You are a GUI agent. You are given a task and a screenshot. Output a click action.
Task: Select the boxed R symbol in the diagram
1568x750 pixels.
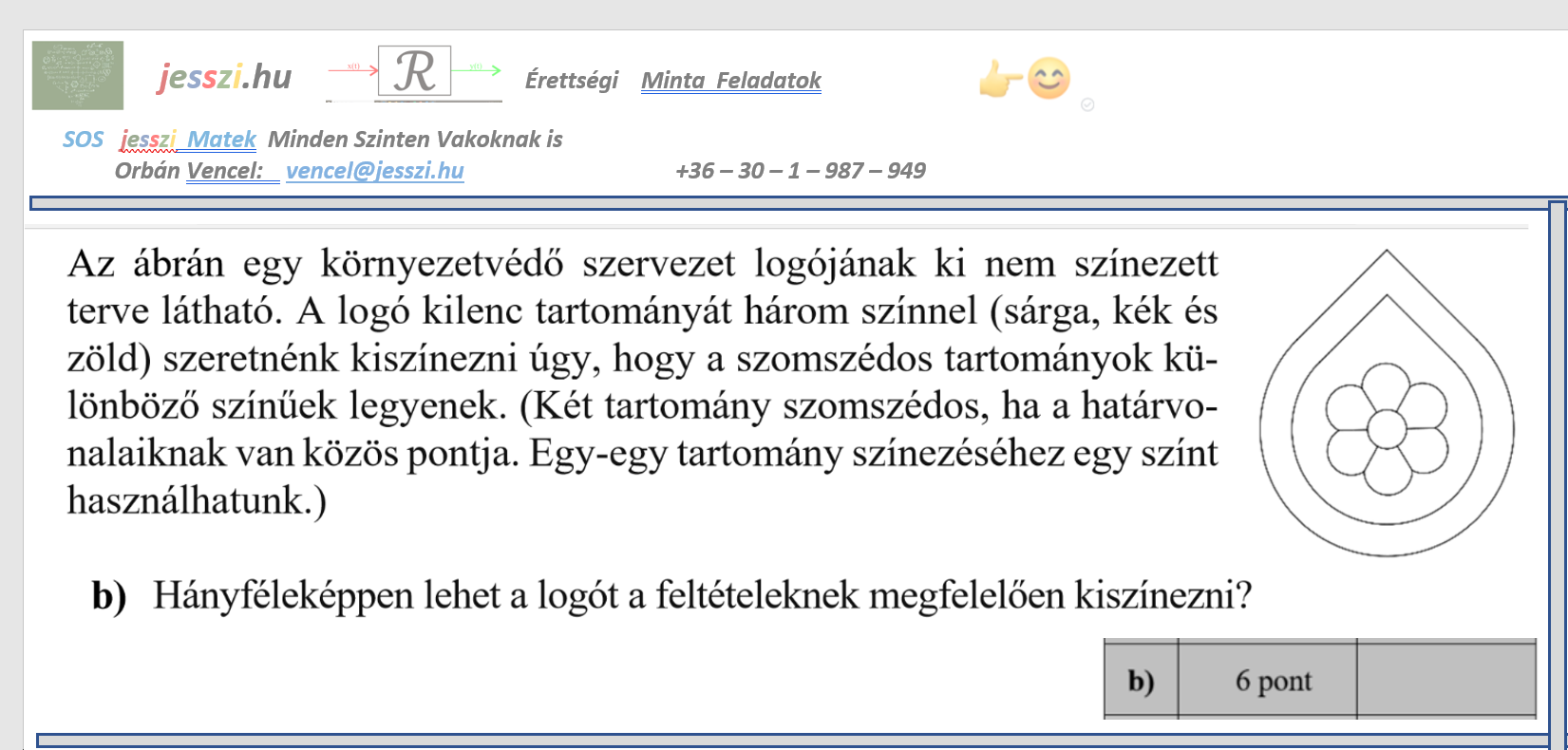click(x=414, y=71)
